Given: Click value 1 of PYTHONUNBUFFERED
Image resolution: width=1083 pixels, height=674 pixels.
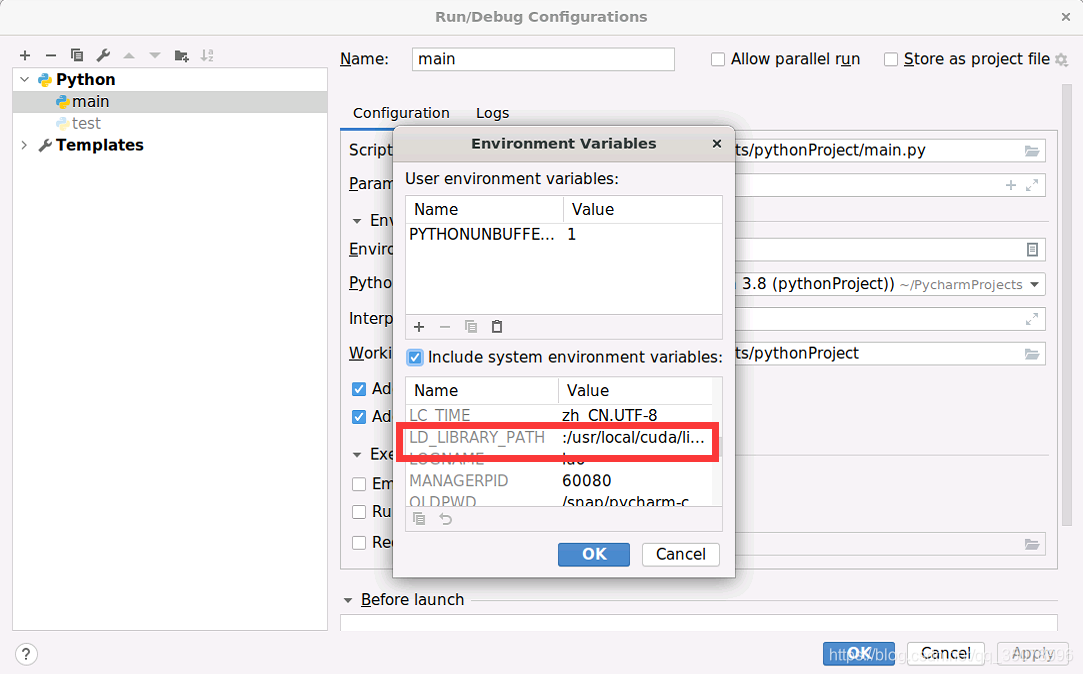Looking at the screenshot, I should pyautogui.click(x=572, y=235).
